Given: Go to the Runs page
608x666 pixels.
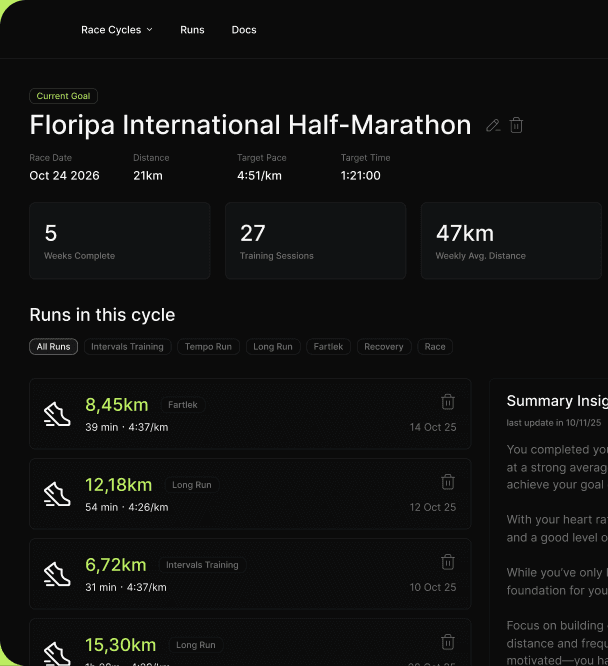Looking at the screenshot, I should (192, 30).
